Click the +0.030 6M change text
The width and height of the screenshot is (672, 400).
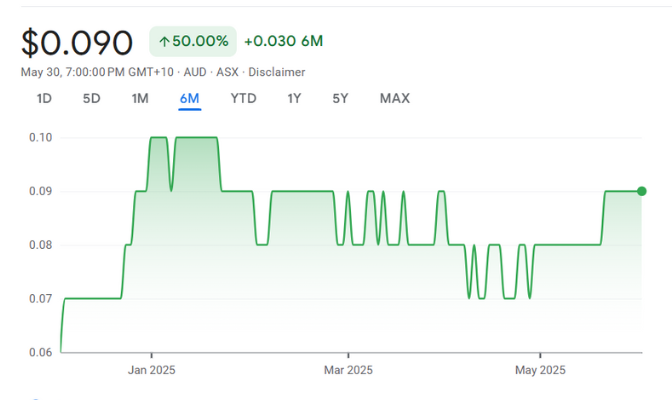point(283,41)
